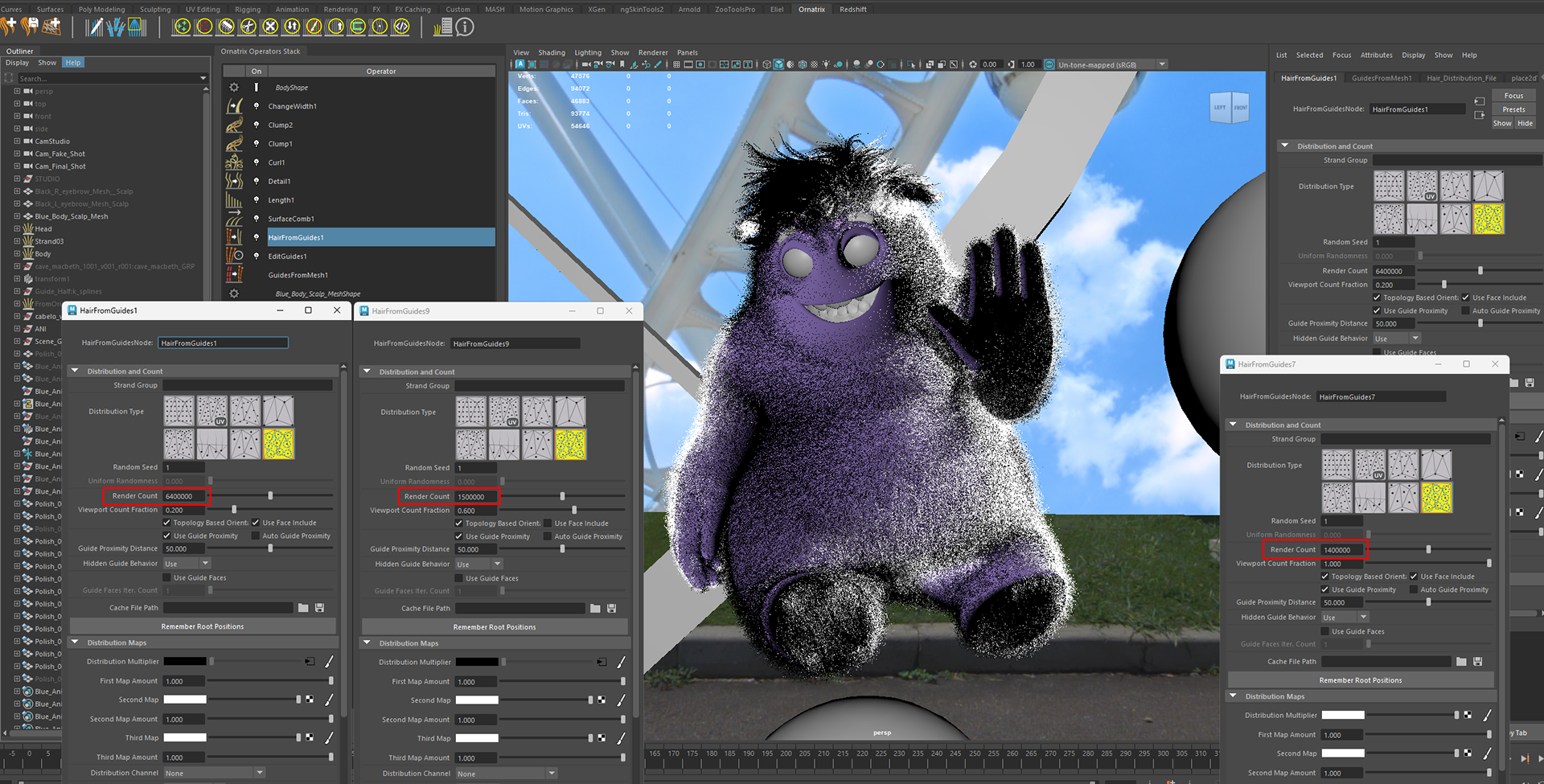Viewport: 1544px width, 784px height.
Task: Open Hidden Guide Behavior dropdown in HairFromGuides1 window
Action: [187, 564]
